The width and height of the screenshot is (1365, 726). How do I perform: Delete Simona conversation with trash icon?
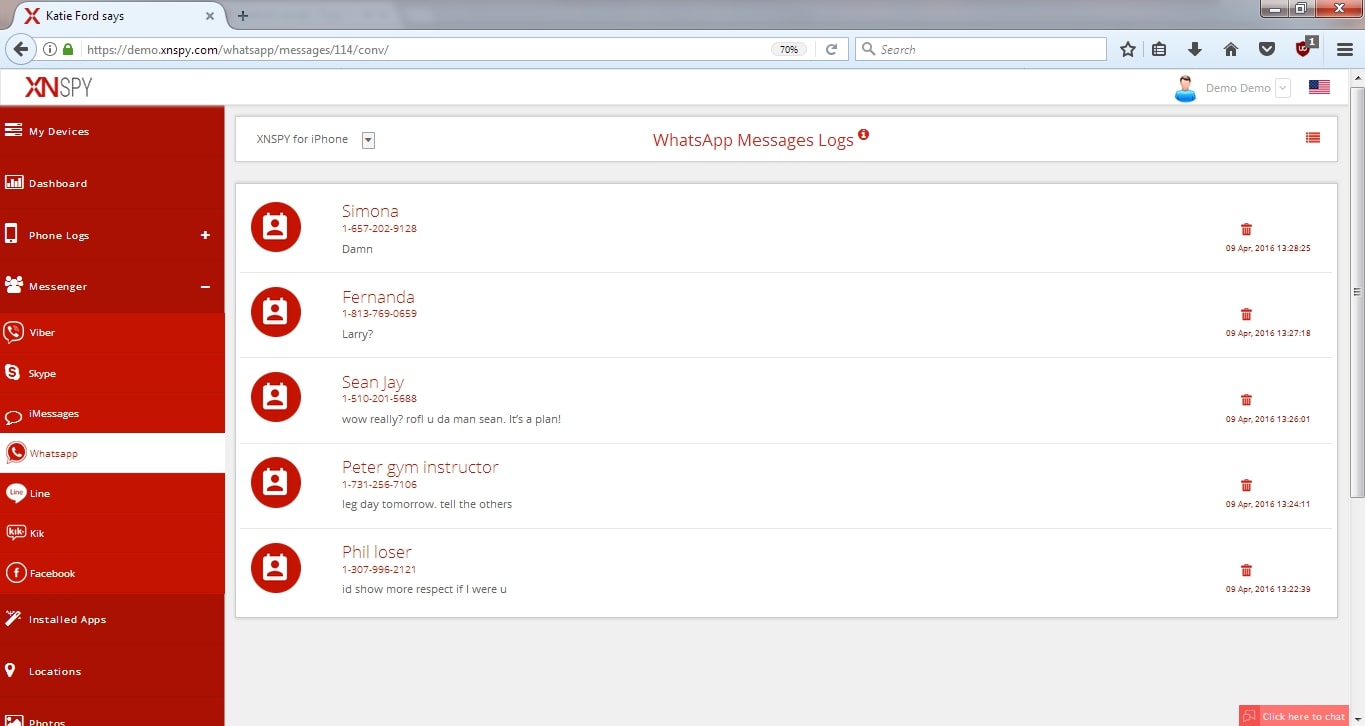click(x=1246, y=229)
